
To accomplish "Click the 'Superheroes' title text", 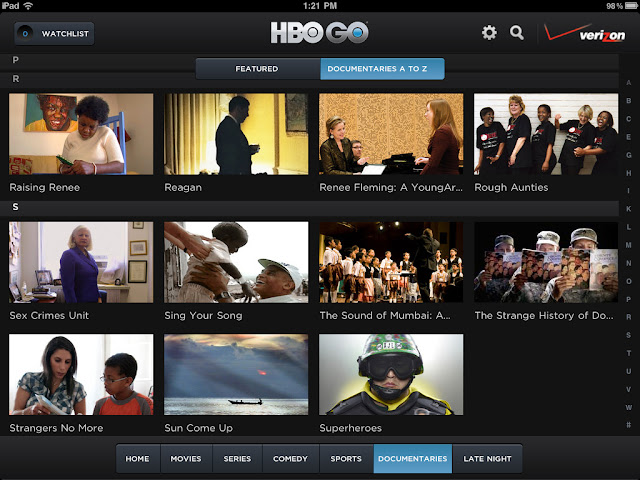I will [x=351, y=428].
